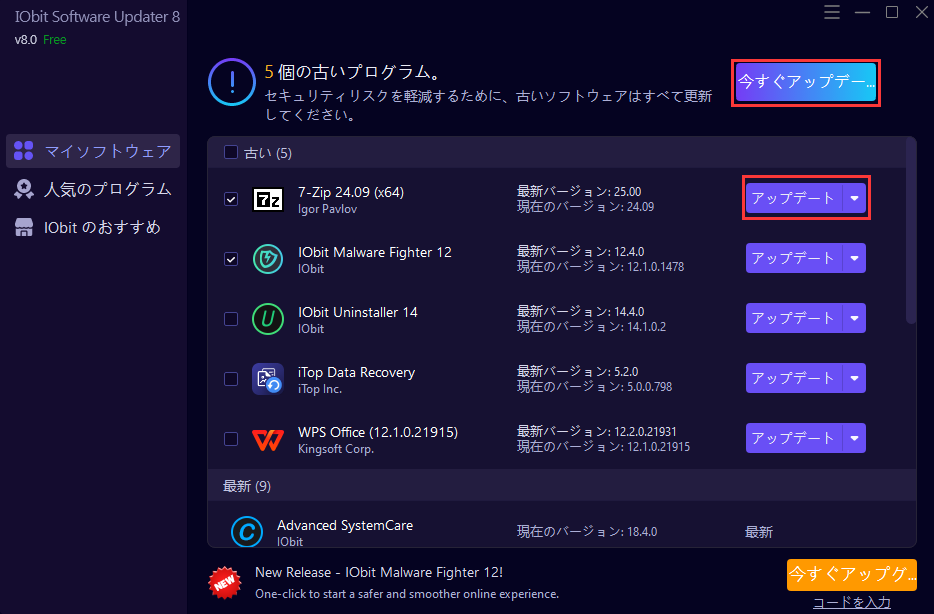Expand IObit Malware Fighter update dropdown arrow
Viewport: 934px width, 614px height.
point(855,258)
